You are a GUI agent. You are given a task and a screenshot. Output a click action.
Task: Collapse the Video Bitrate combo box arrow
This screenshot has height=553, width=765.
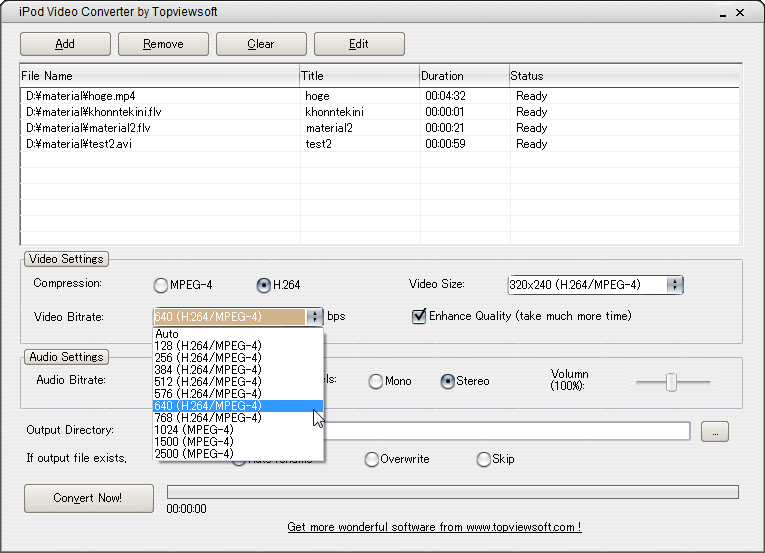click(x=315, y=317)
